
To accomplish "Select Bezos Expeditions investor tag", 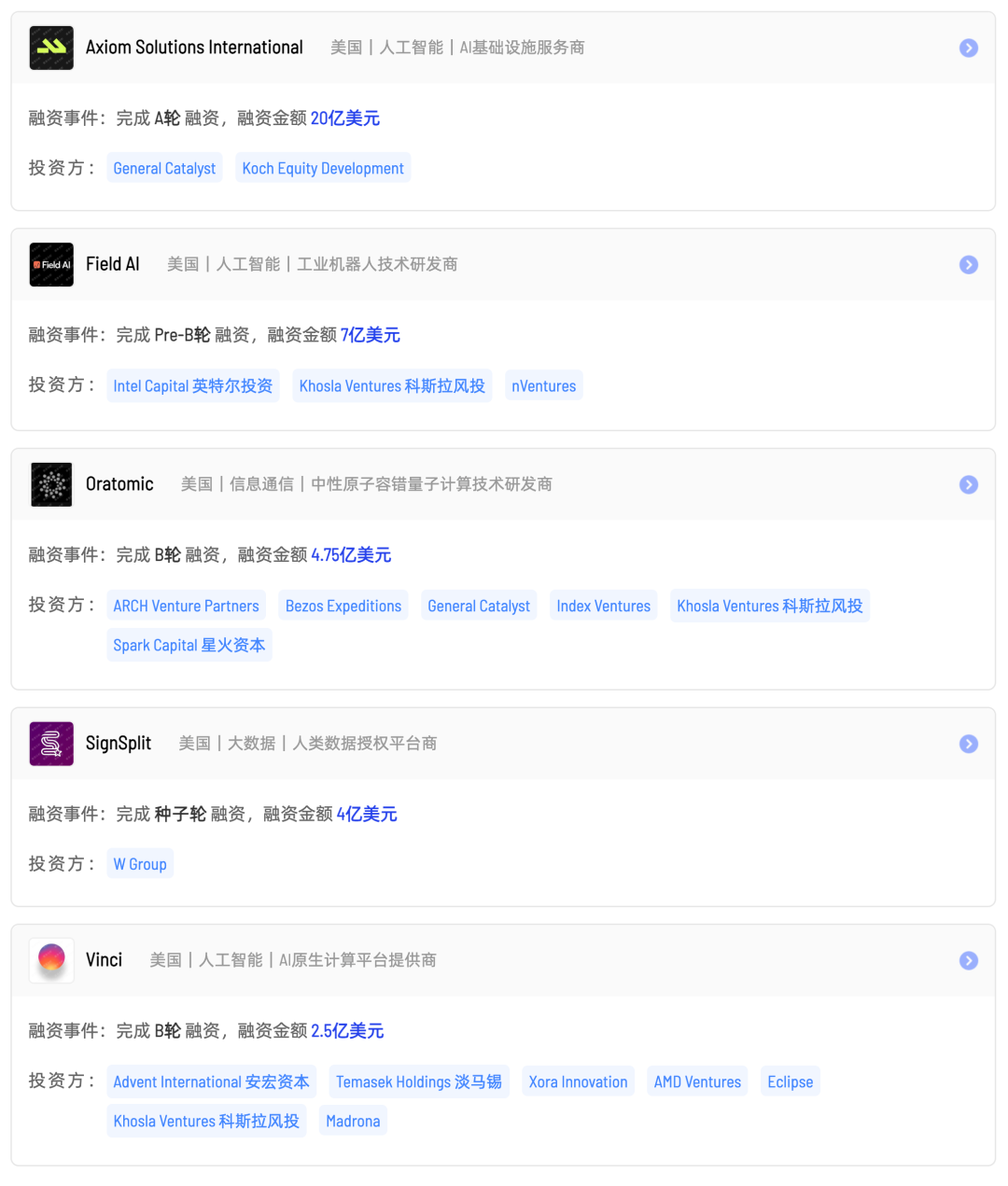I will (x=343, y=606).
